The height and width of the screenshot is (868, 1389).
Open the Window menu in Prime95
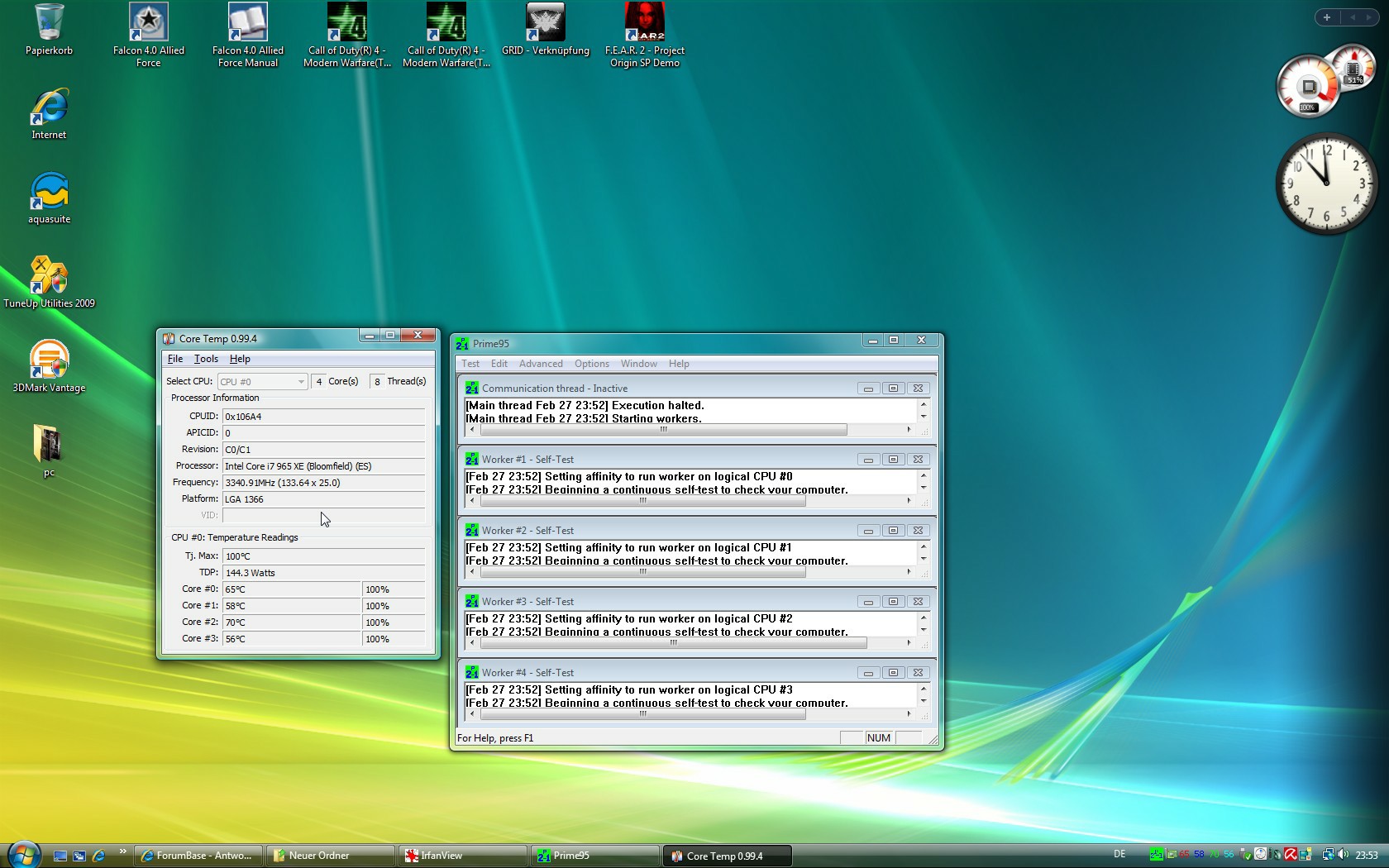pyautogui.click(x=639, y=364)
